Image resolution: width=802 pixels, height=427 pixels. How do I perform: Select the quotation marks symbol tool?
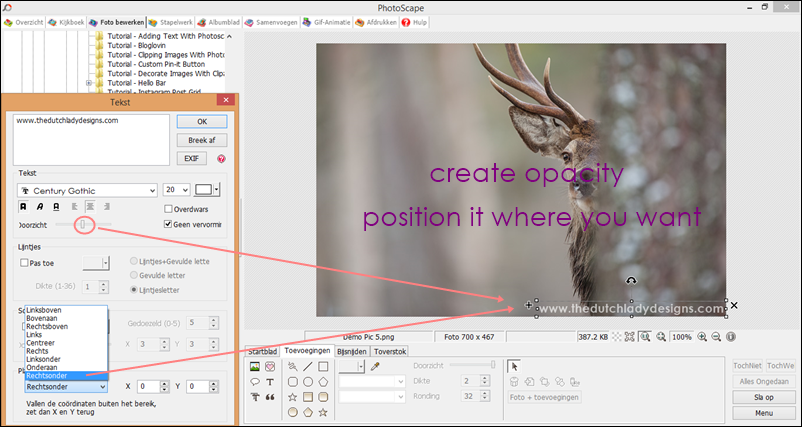(270, 397)
